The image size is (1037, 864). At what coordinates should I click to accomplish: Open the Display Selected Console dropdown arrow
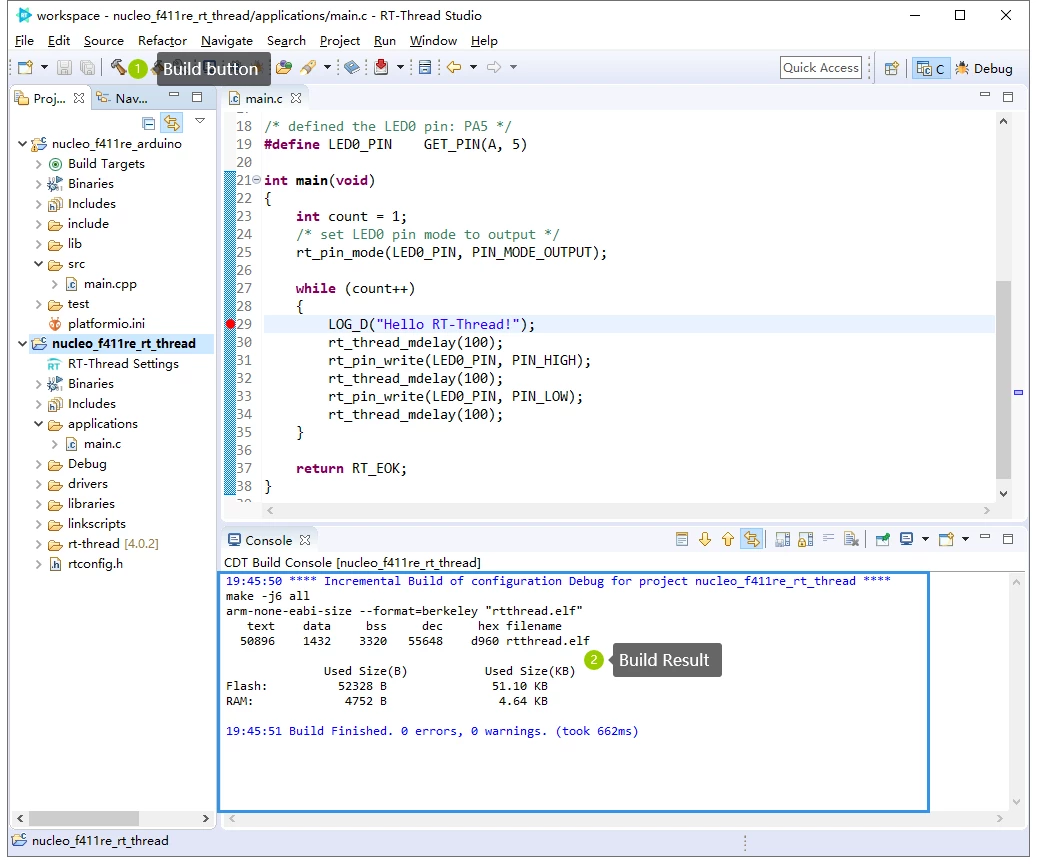point(925,539)
